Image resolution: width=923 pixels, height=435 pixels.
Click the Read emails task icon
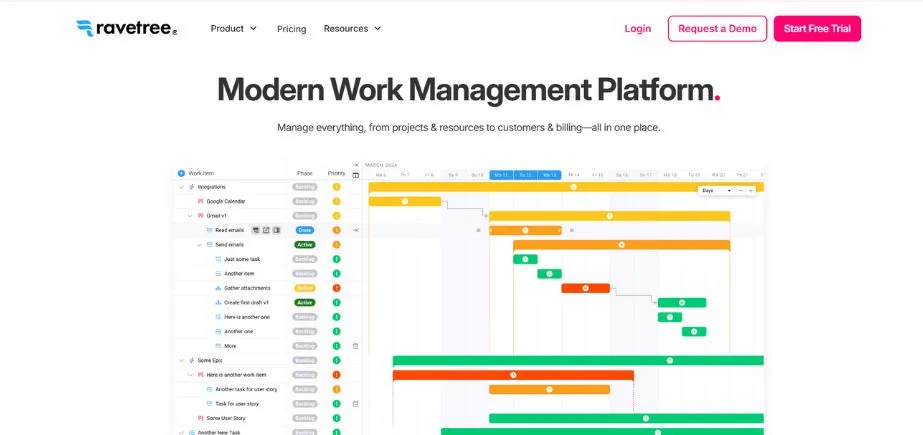[210, 230]
